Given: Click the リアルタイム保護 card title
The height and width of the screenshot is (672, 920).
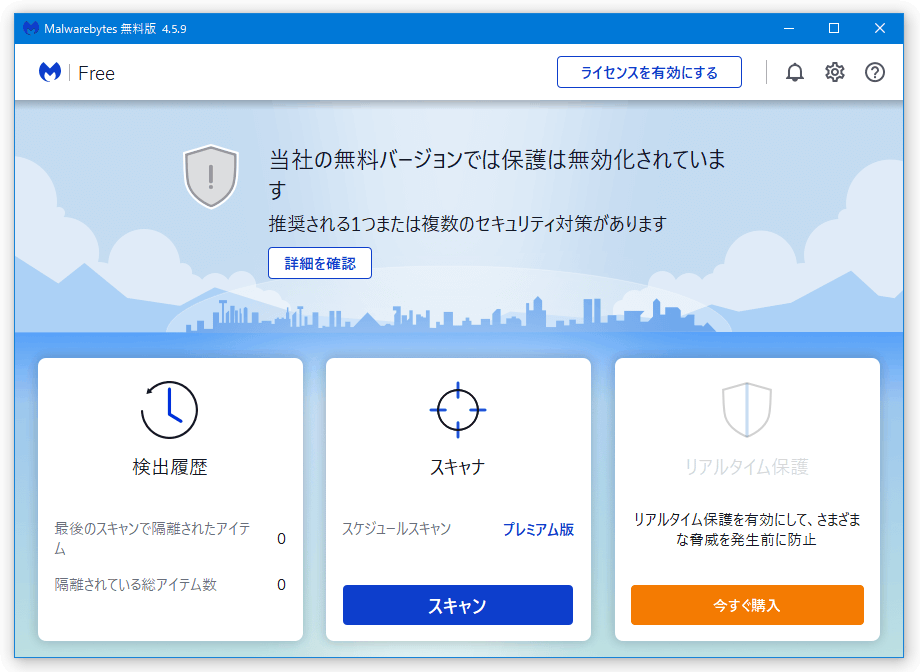Looking at the screenshot, I should [x=746, y=467].
